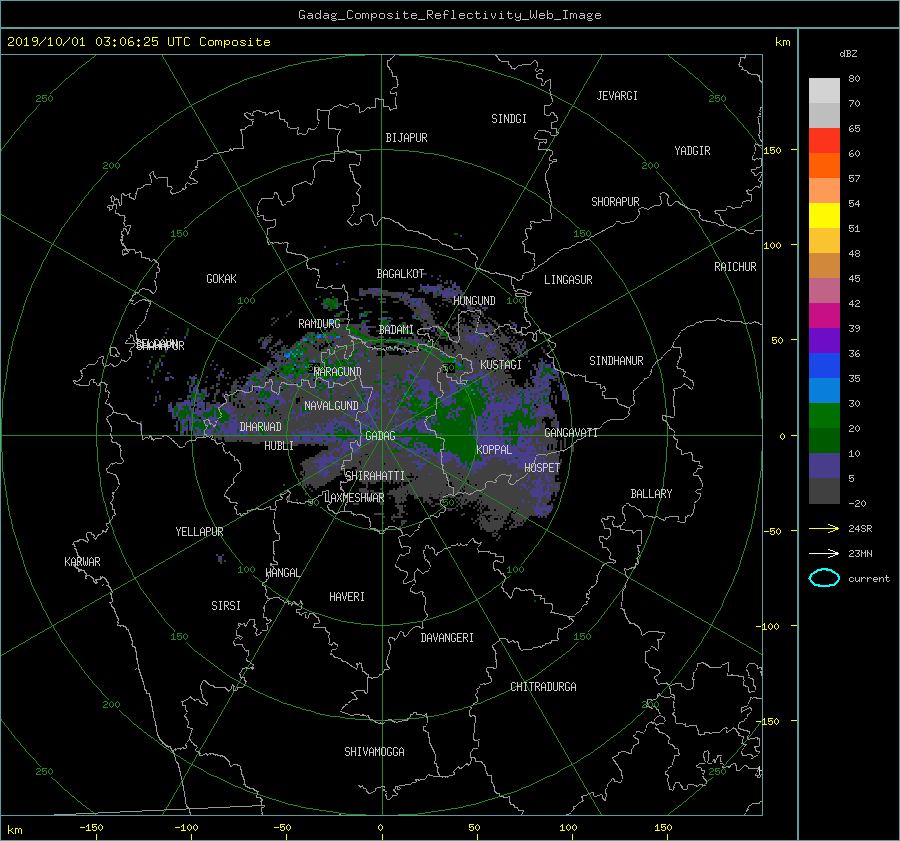This screenshot has width=900, height=841.
Task: Click the BALLARY label
Action: [651, 494]
